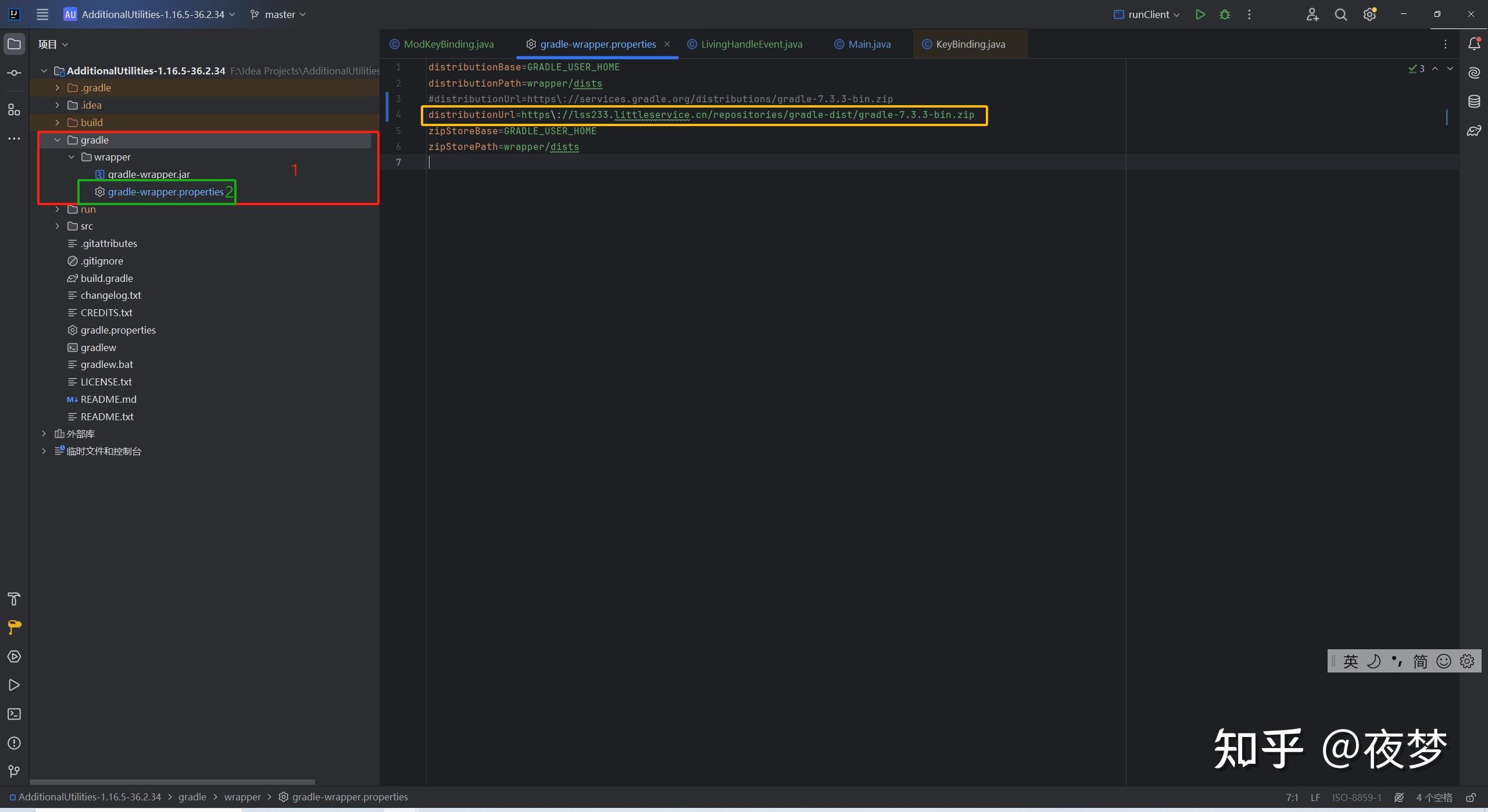This screenshot has height=812, width=1488.
Task: Open the Terminal tool window
Action: [15, 714]
